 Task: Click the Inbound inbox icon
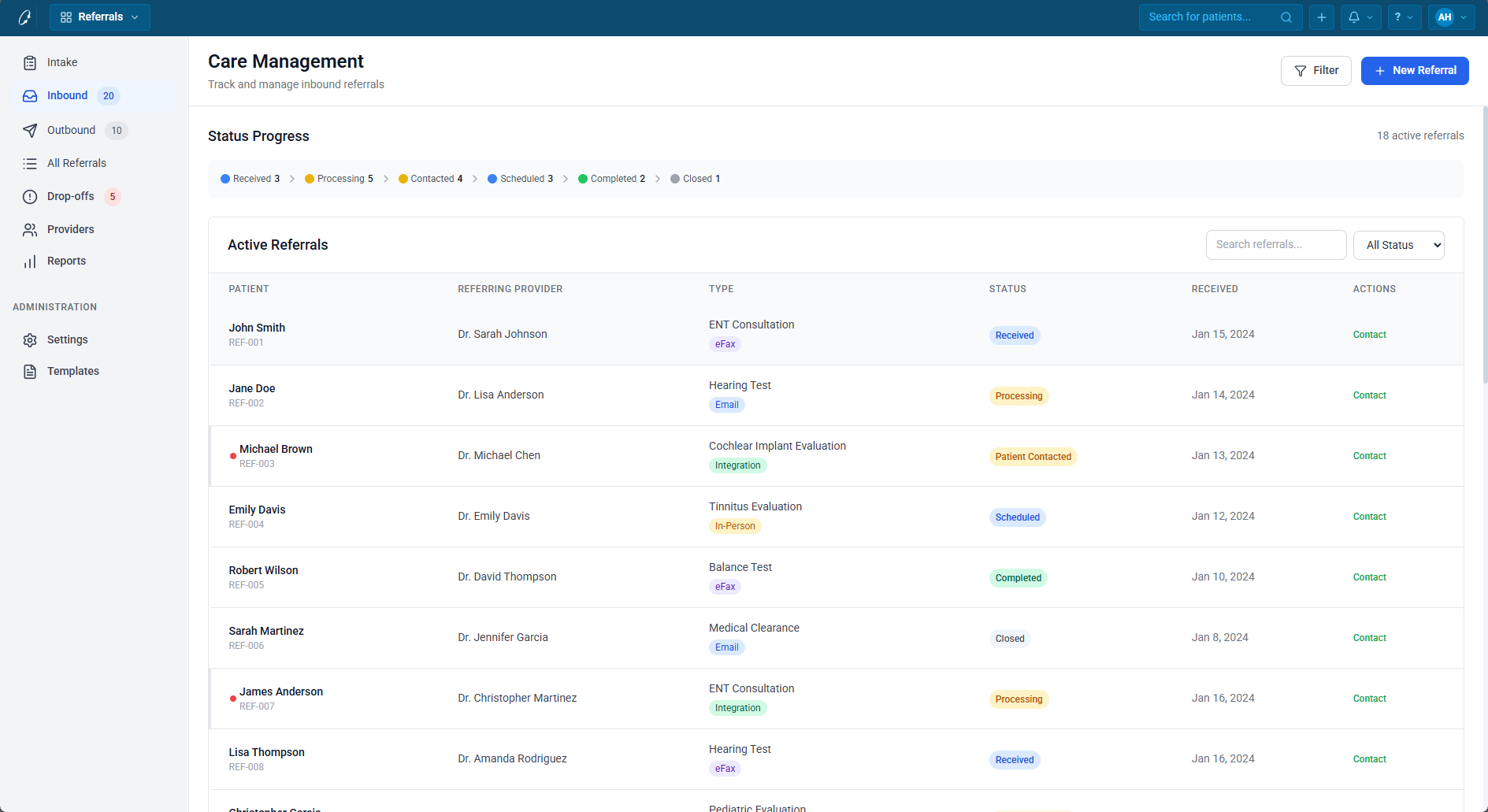30,96
